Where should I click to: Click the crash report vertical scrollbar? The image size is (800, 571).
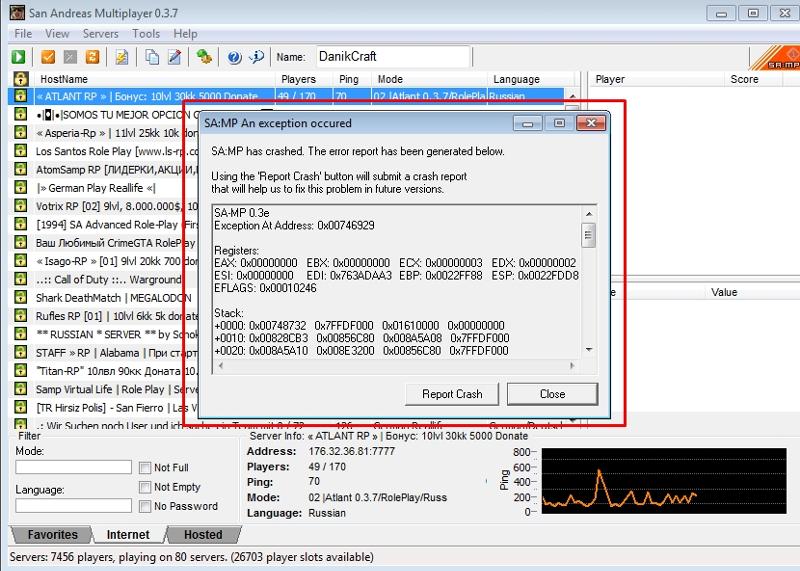[589, 290]
